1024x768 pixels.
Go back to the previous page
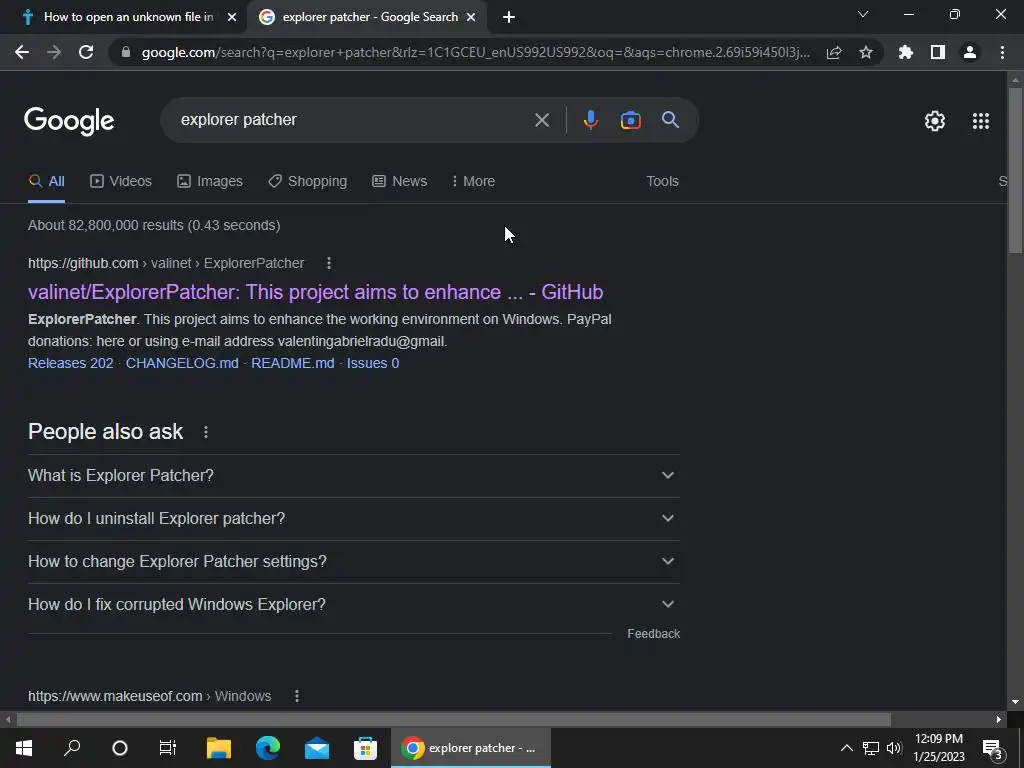click(22, 52)
